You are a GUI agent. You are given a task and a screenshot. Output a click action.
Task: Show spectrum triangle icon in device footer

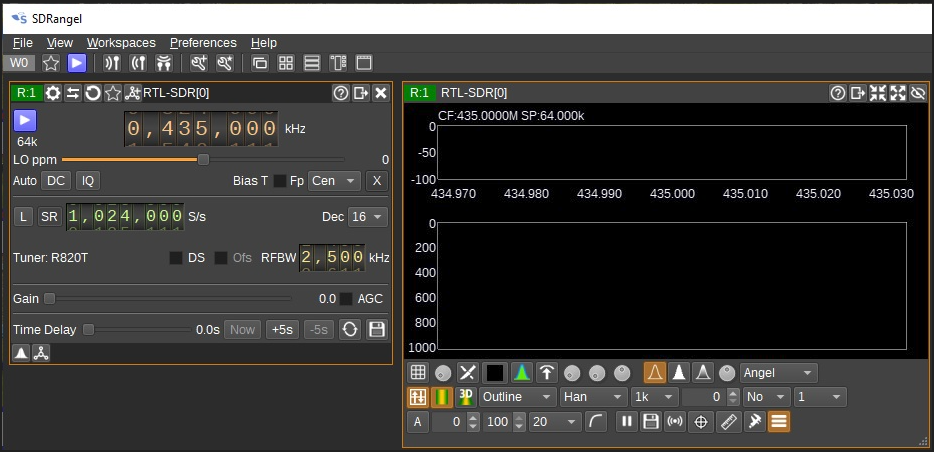[21, 353]
